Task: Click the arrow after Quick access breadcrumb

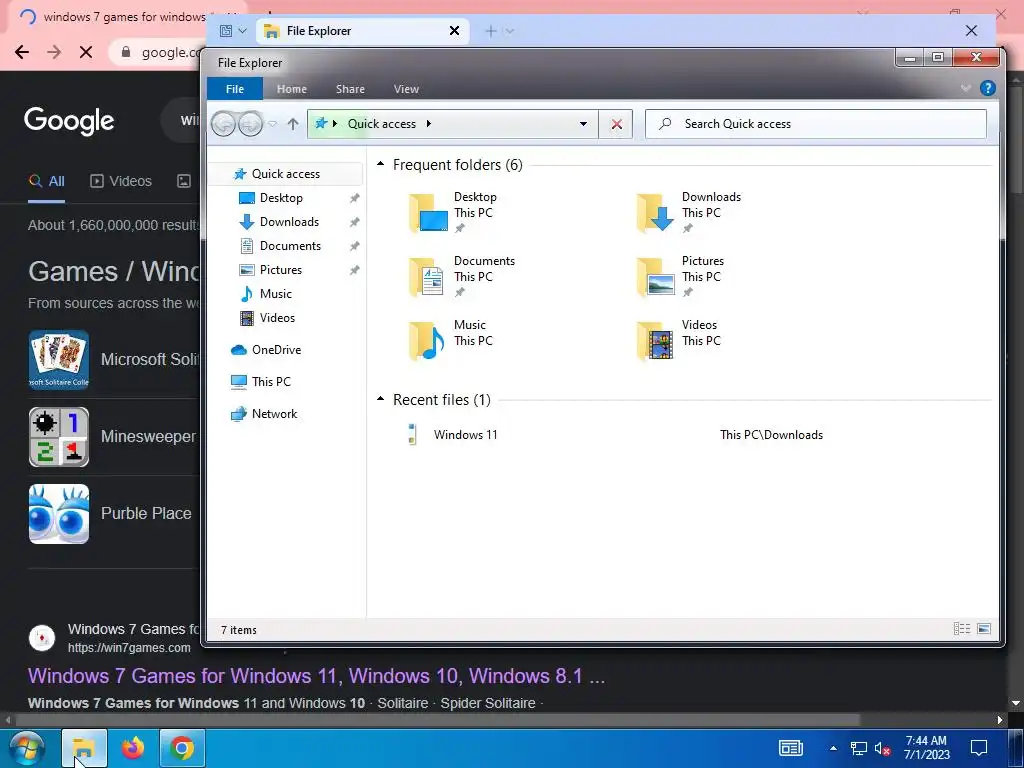Action: [428, 123]
